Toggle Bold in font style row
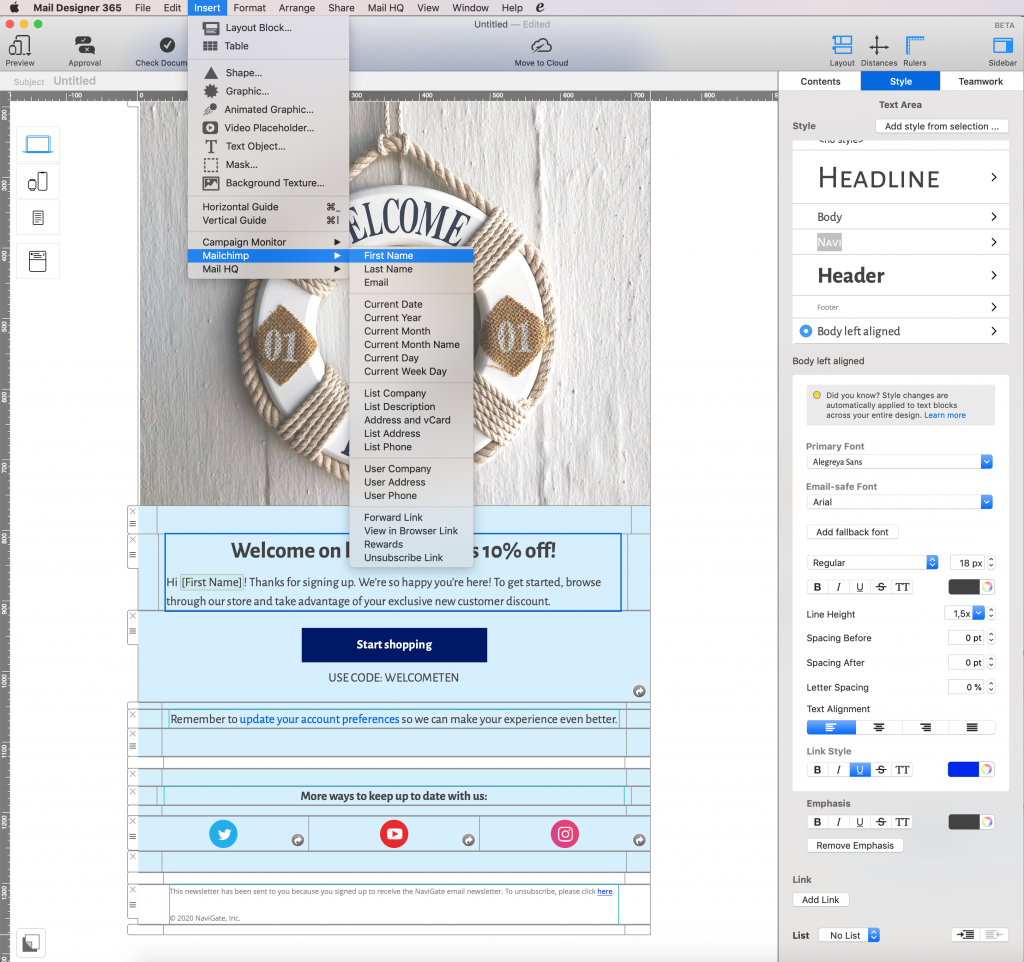 pyautogui.click(x=818, y=586)
